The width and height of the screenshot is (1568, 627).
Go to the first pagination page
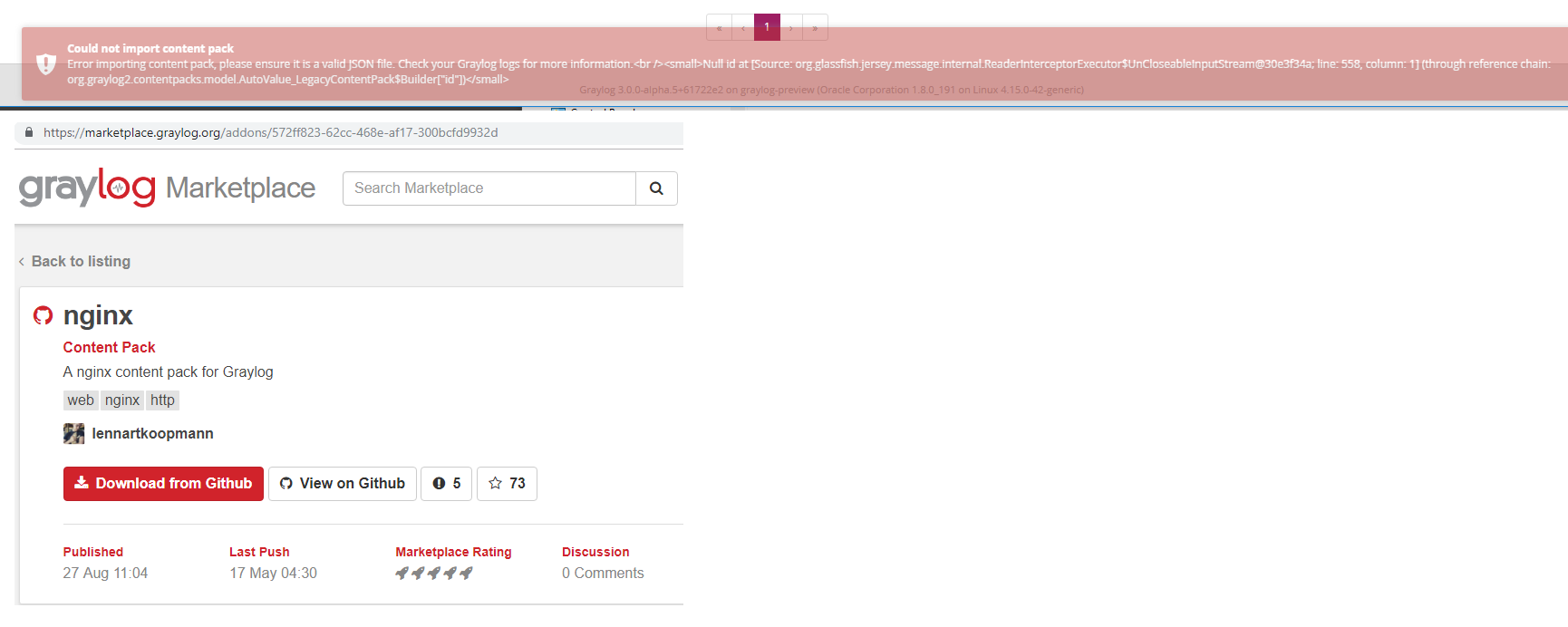click(x=719, y=27)
